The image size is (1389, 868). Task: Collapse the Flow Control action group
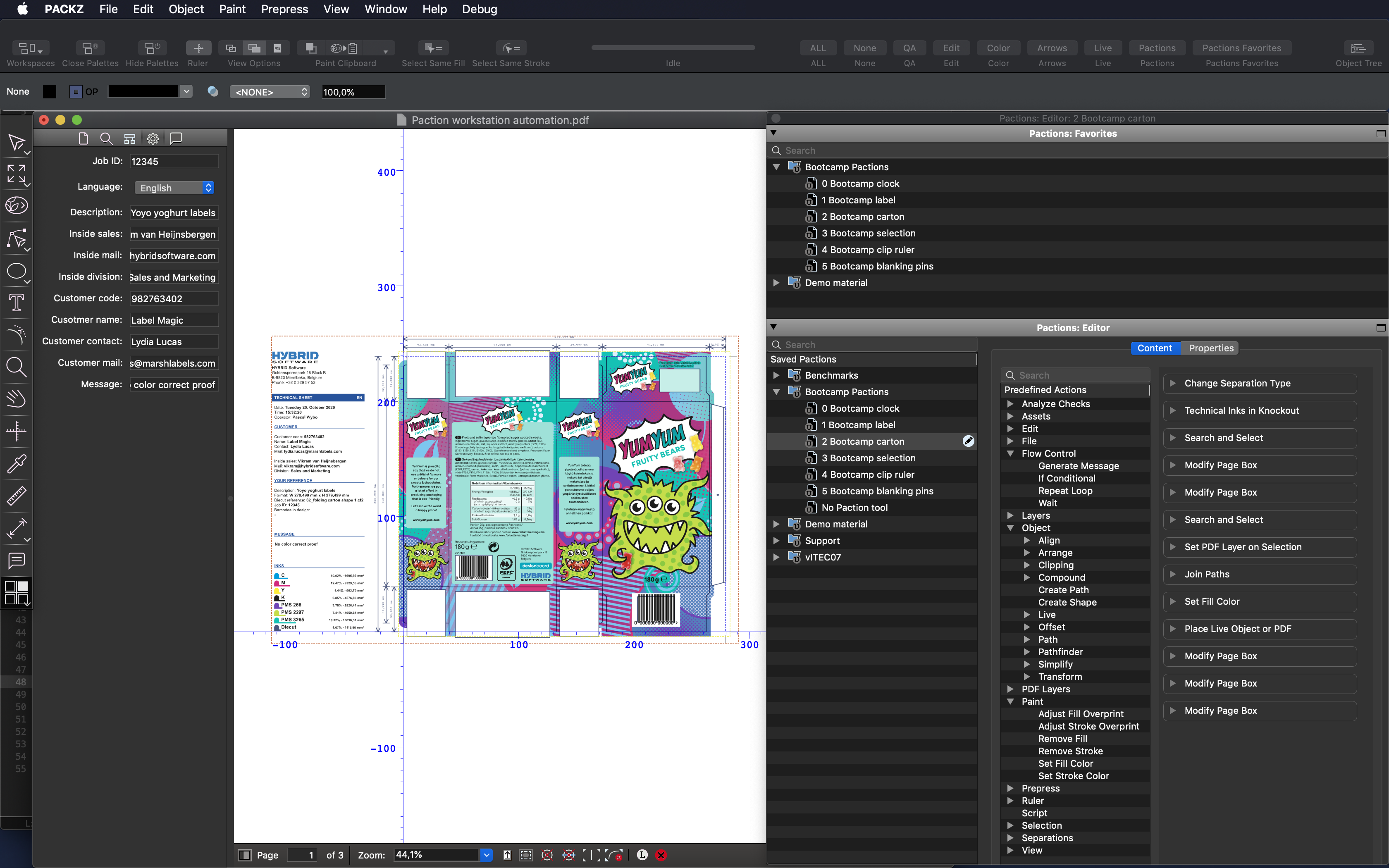tap(1010, 453)
